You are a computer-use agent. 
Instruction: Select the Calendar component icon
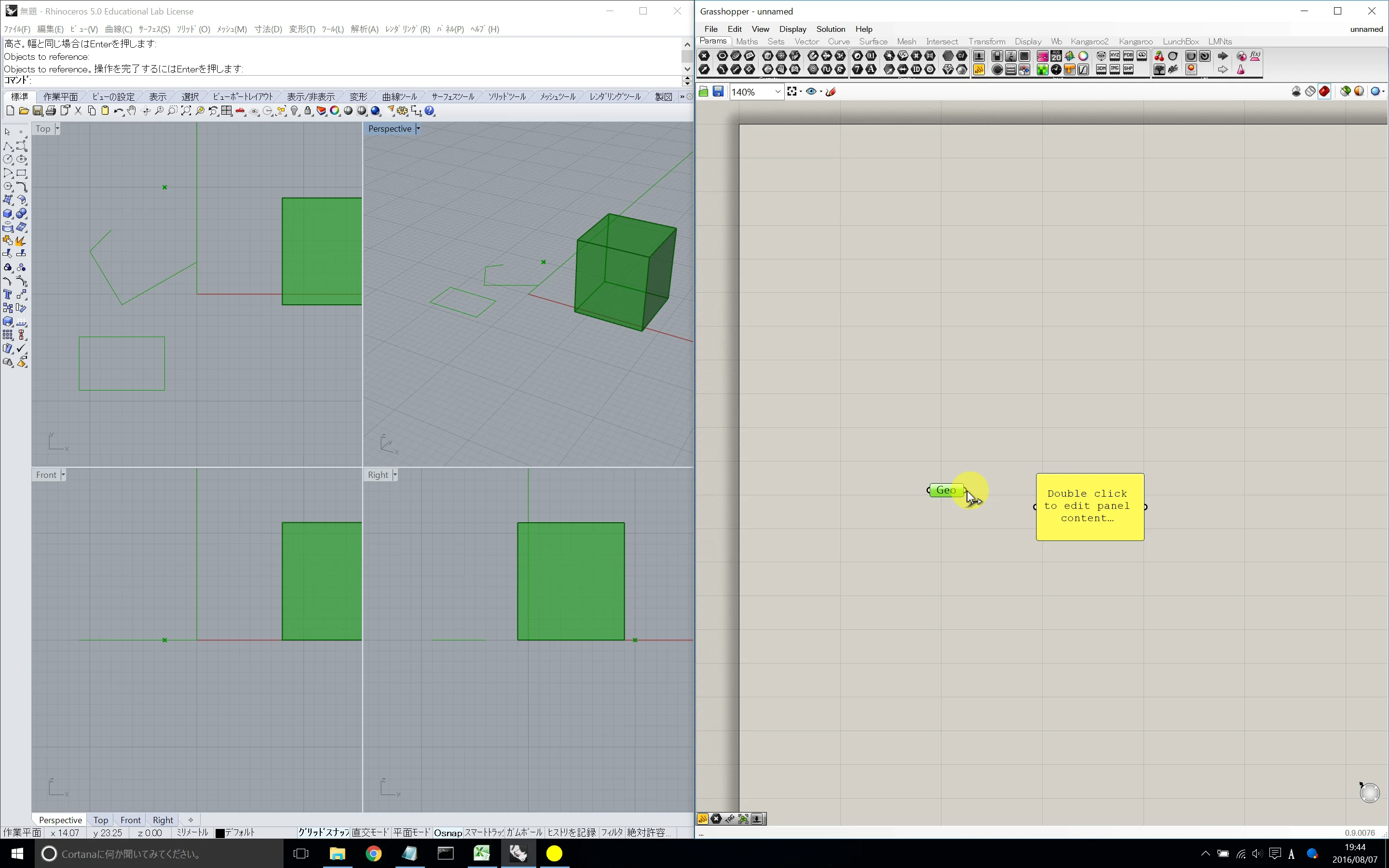tap(1056, 55)
